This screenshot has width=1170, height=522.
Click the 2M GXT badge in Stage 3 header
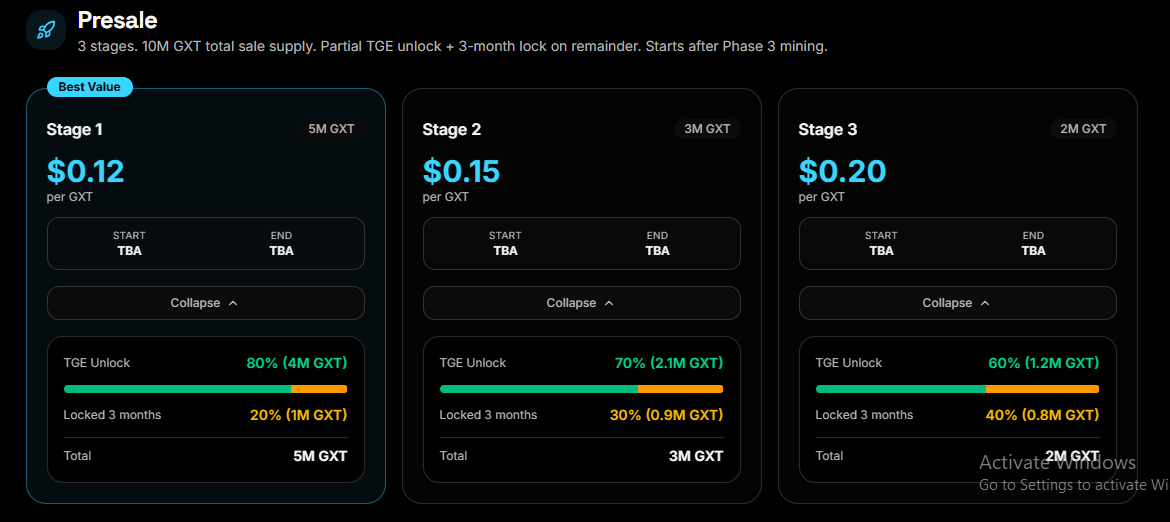pos(1083,129)
